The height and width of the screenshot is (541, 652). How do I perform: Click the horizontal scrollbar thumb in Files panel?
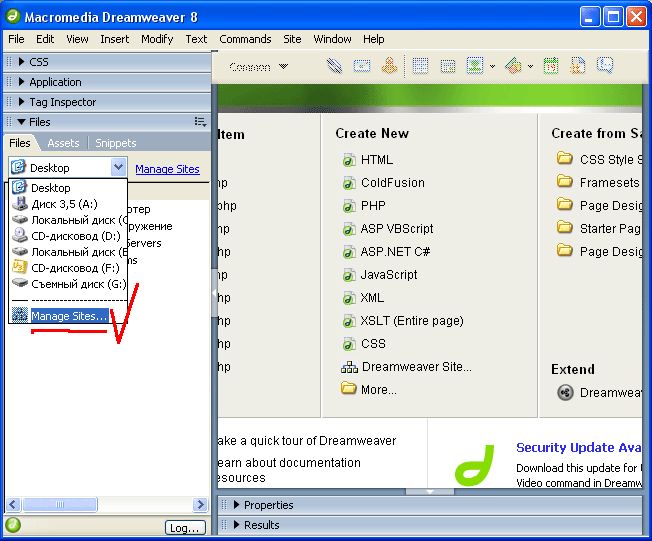60,504
